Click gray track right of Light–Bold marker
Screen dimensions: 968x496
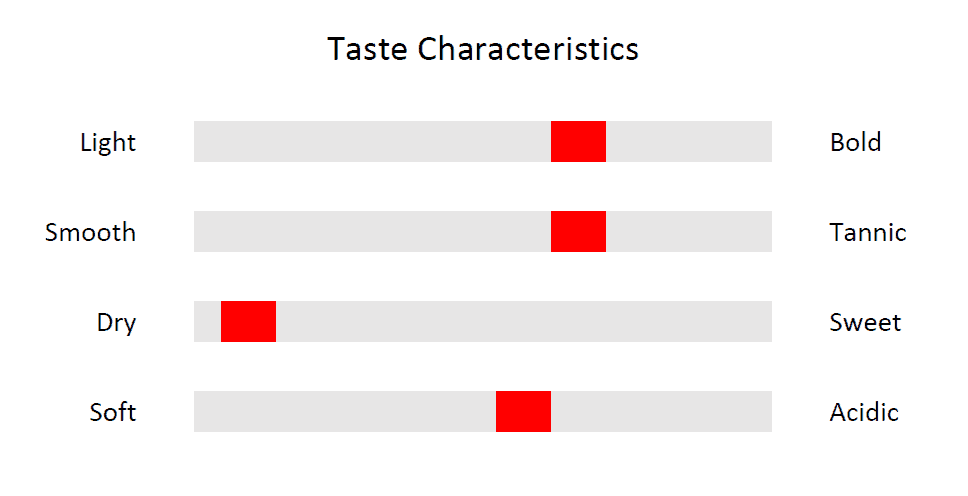click(689, 141)
